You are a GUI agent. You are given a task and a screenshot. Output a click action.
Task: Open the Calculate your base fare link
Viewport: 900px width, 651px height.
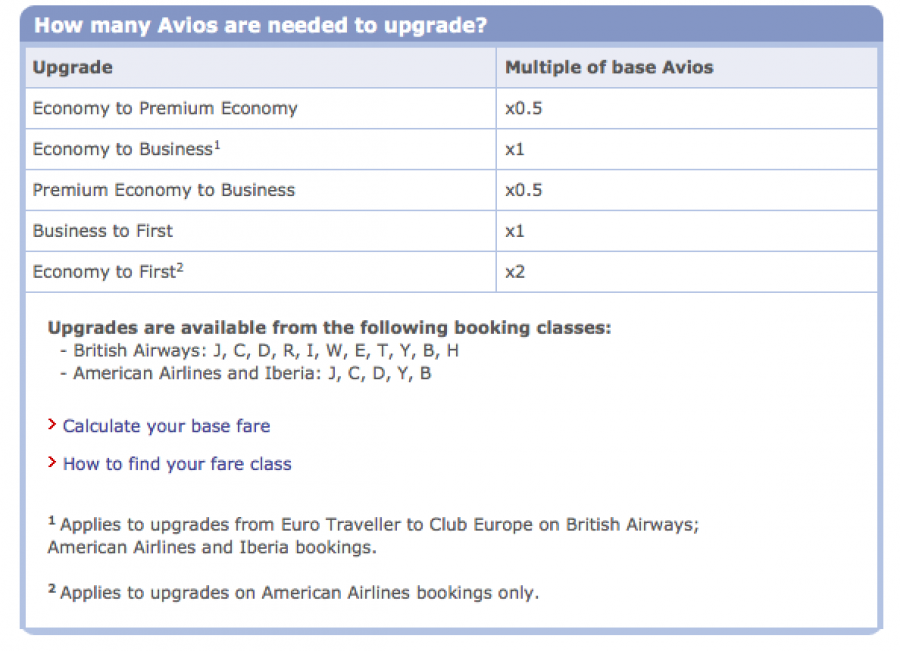pos(166,426)
